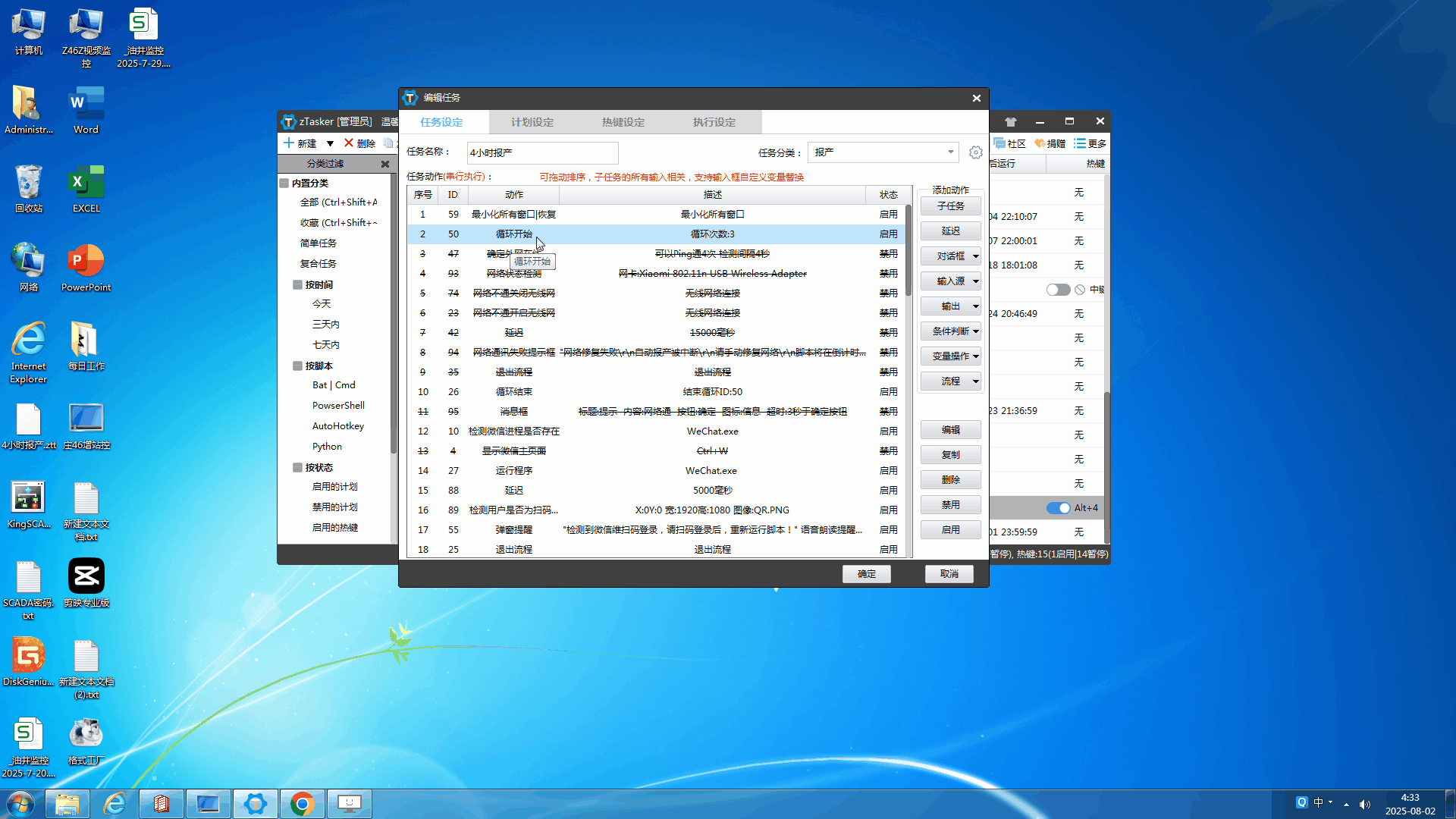Select the 检测微信进程是否存在 action row
Viewport: 1456px width, 819px height.
pyautogui.click(x=657, y=431)
